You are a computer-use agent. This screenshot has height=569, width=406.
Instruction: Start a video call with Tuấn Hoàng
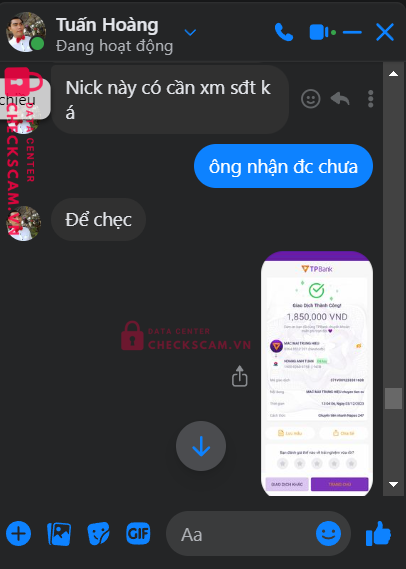click(322, 32)
